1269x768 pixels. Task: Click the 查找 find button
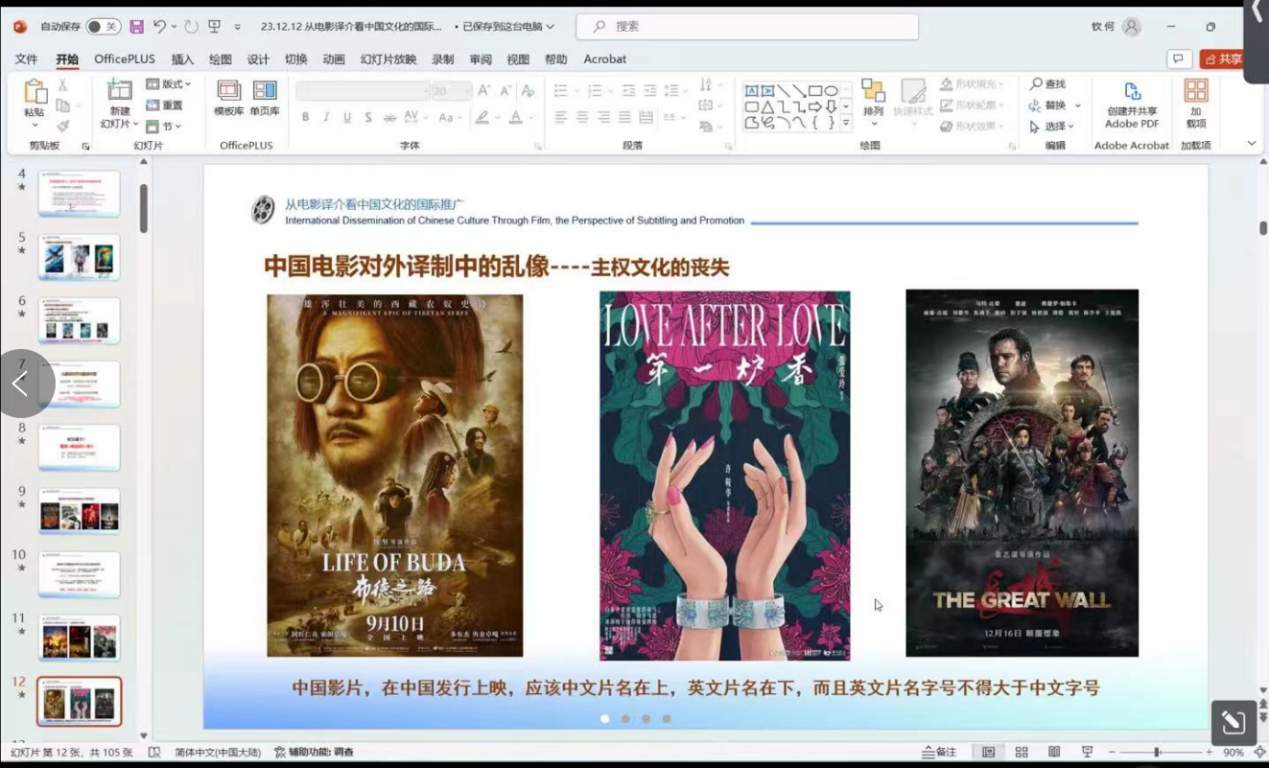point(1048,84)
